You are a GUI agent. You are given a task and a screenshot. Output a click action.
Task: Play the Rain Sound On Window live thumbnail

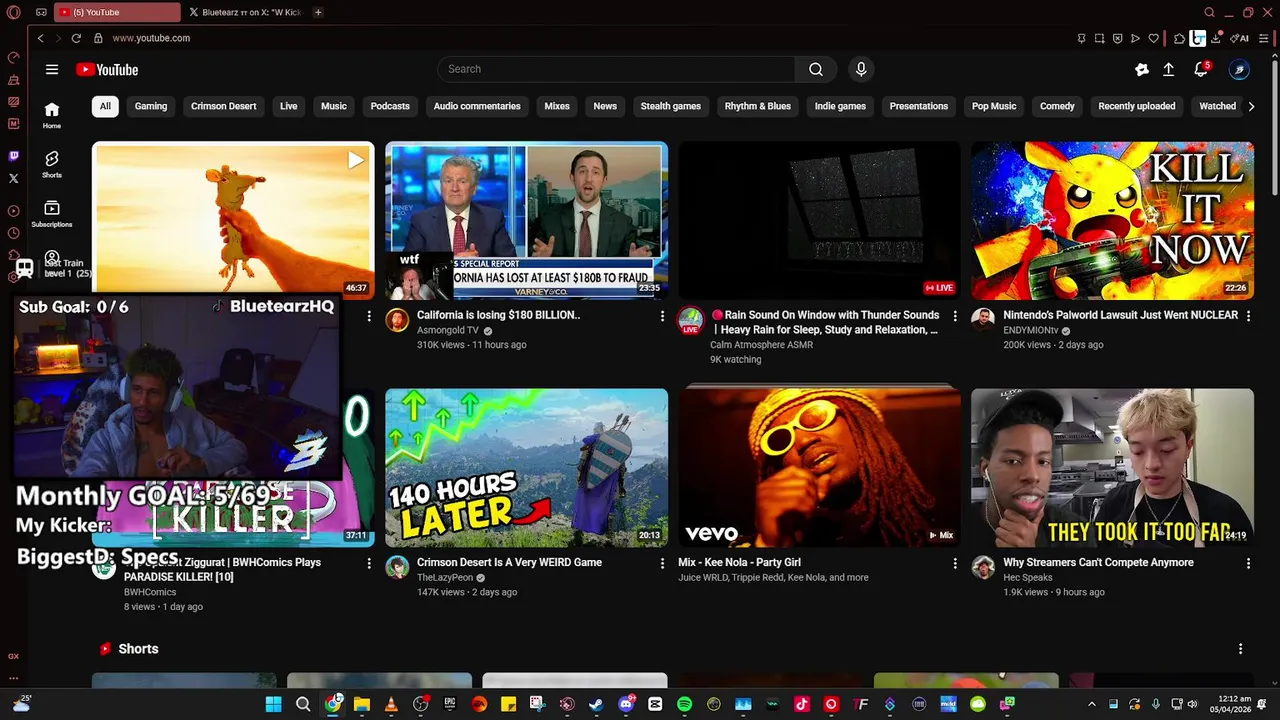(819, 220)
